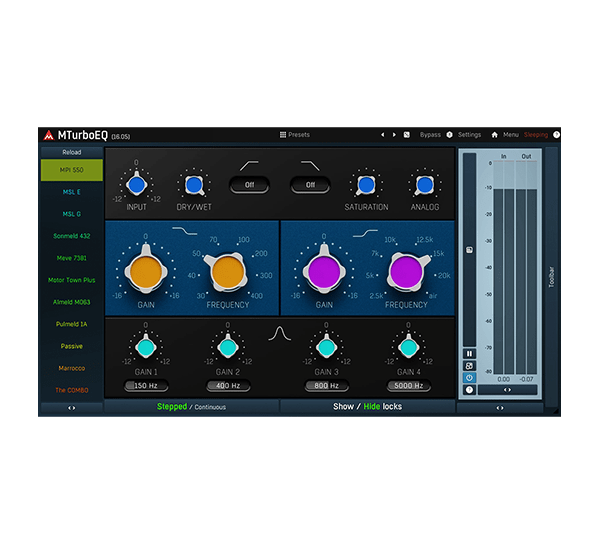
Task: Open the 800 Hz frequency selector
Action: (x=326, y=386)
